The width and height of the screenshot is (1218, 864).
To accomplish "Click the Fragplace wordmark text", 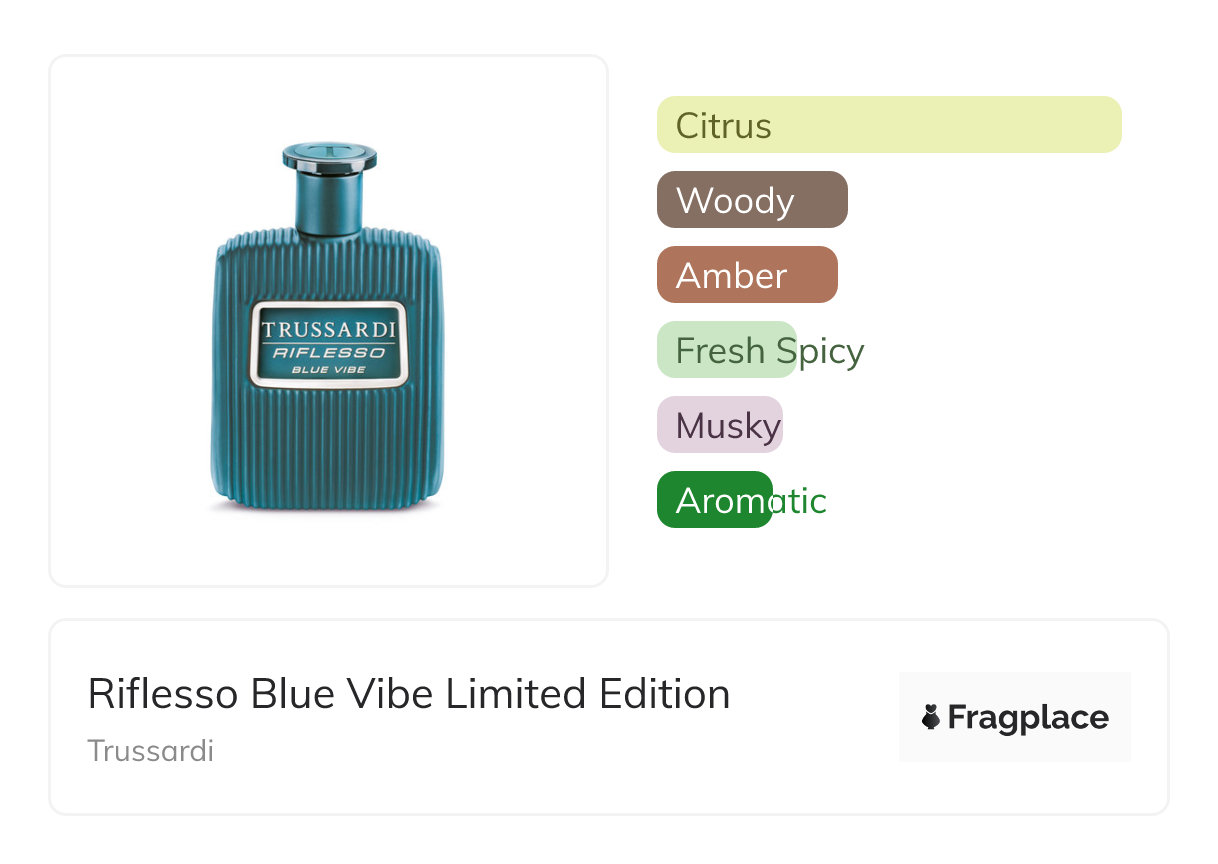I will point(1028,718).
